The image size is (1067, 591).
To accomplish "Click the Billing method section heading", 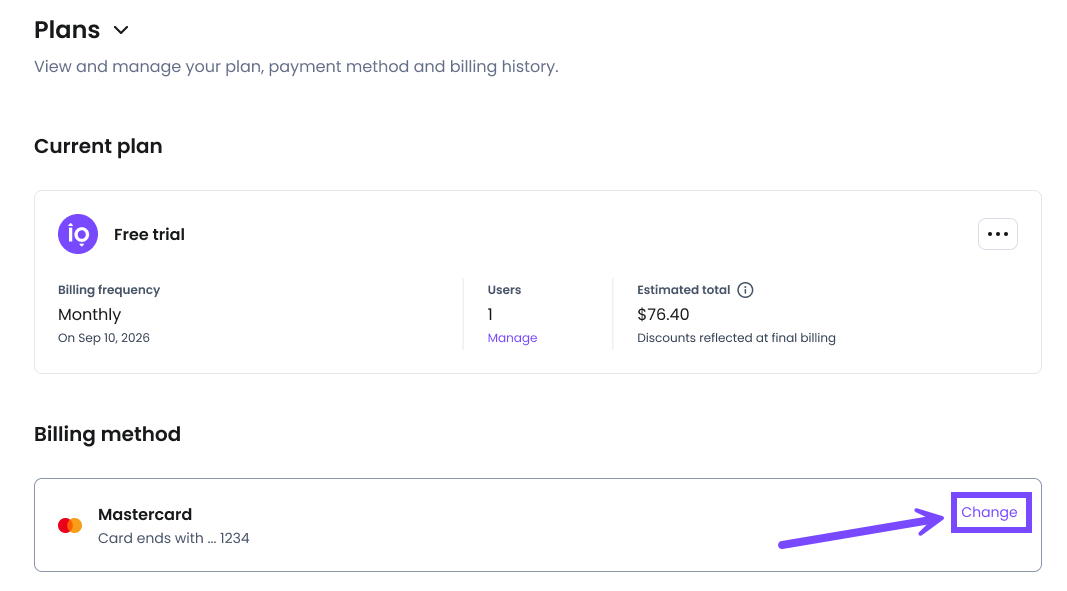I will tap(107, 434).
